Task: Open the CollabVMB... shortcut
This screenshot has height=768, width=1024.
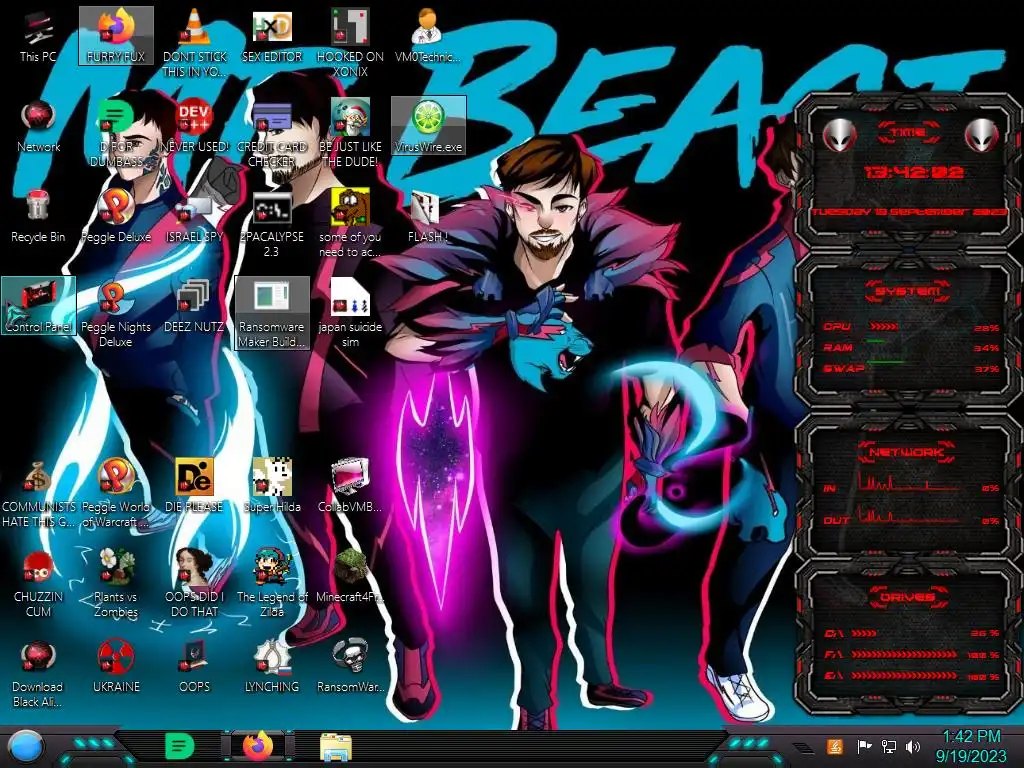Action: [x=350, y=486]
